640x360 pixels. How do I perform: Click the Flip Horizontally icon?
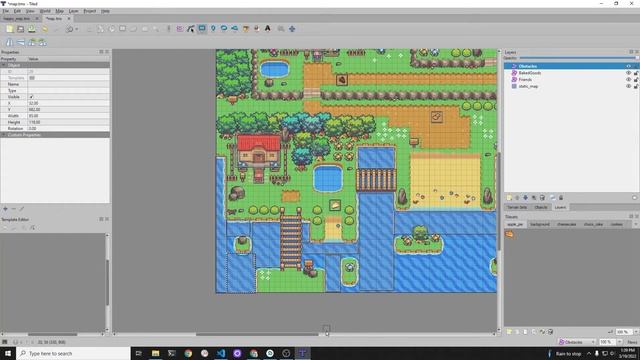pyautogui.click(x=9, y=42)
